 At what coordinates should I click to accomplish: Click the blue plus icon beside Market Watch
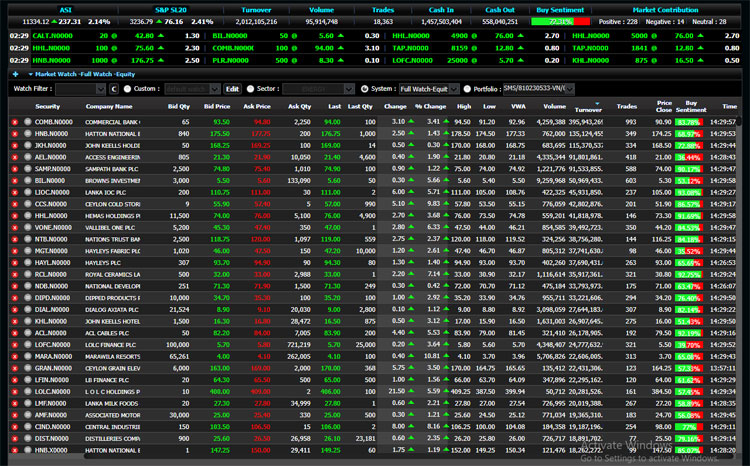point(15,74)
